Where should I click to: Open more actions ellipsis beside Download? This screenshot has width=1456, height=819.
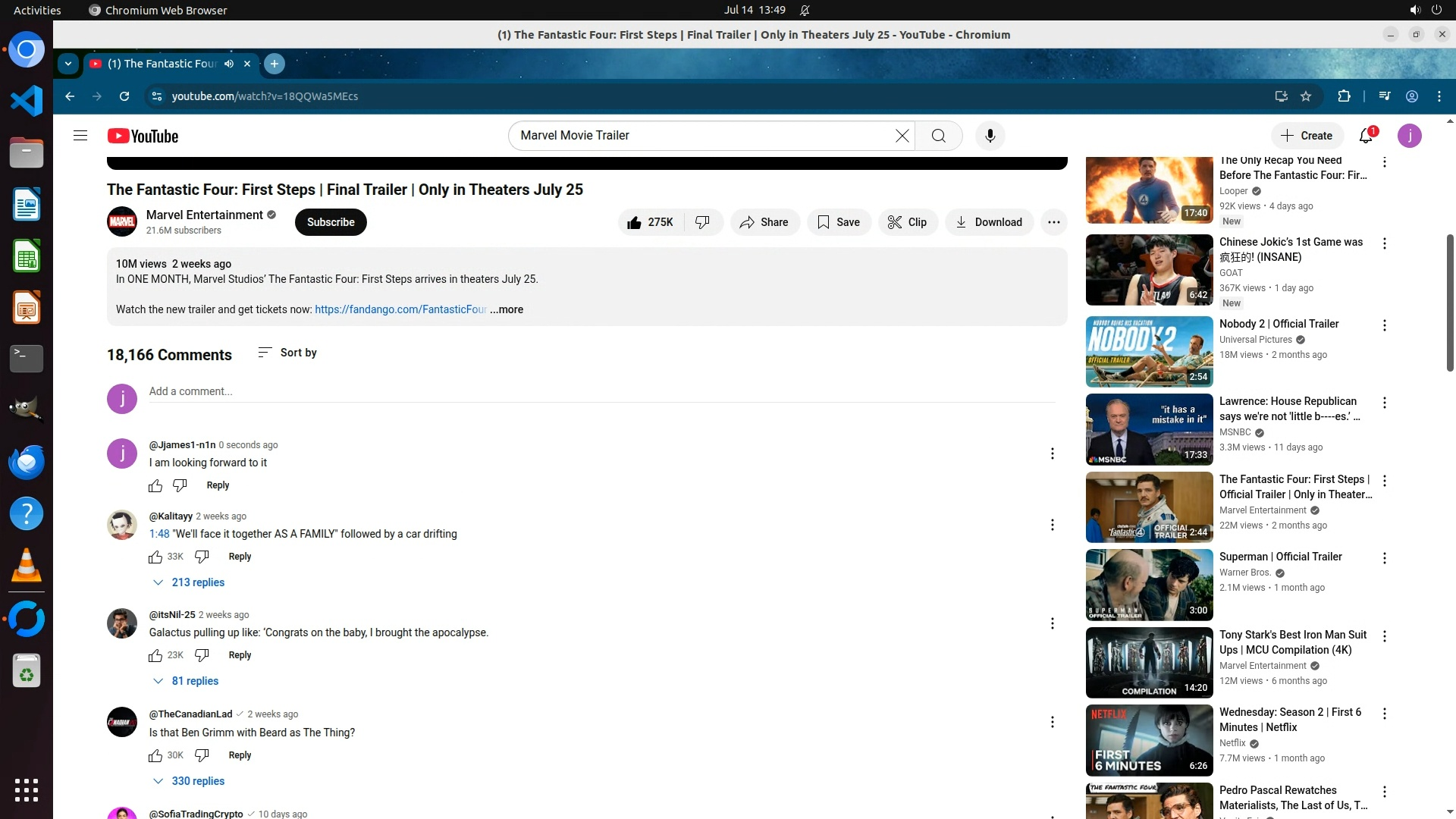pyautogui.click(x=1053, y=222)
